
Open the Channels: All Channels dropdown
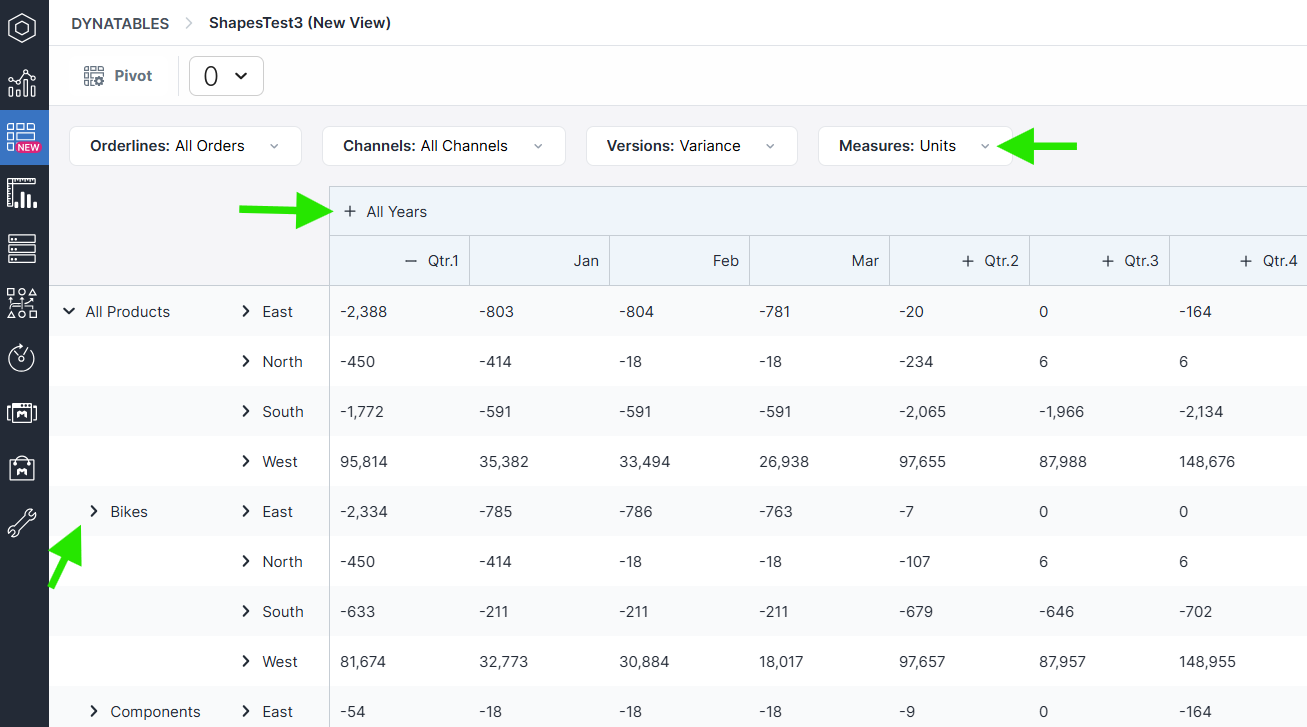[443, 146]
